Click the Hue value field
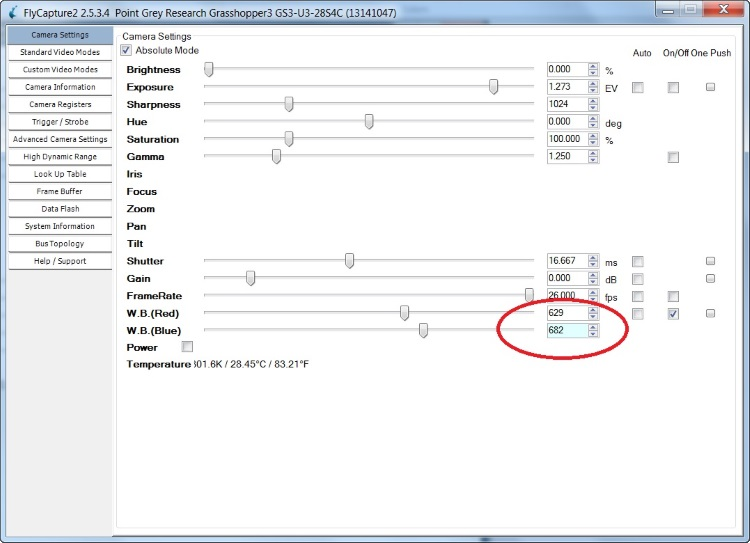 [x=567, y=122]
